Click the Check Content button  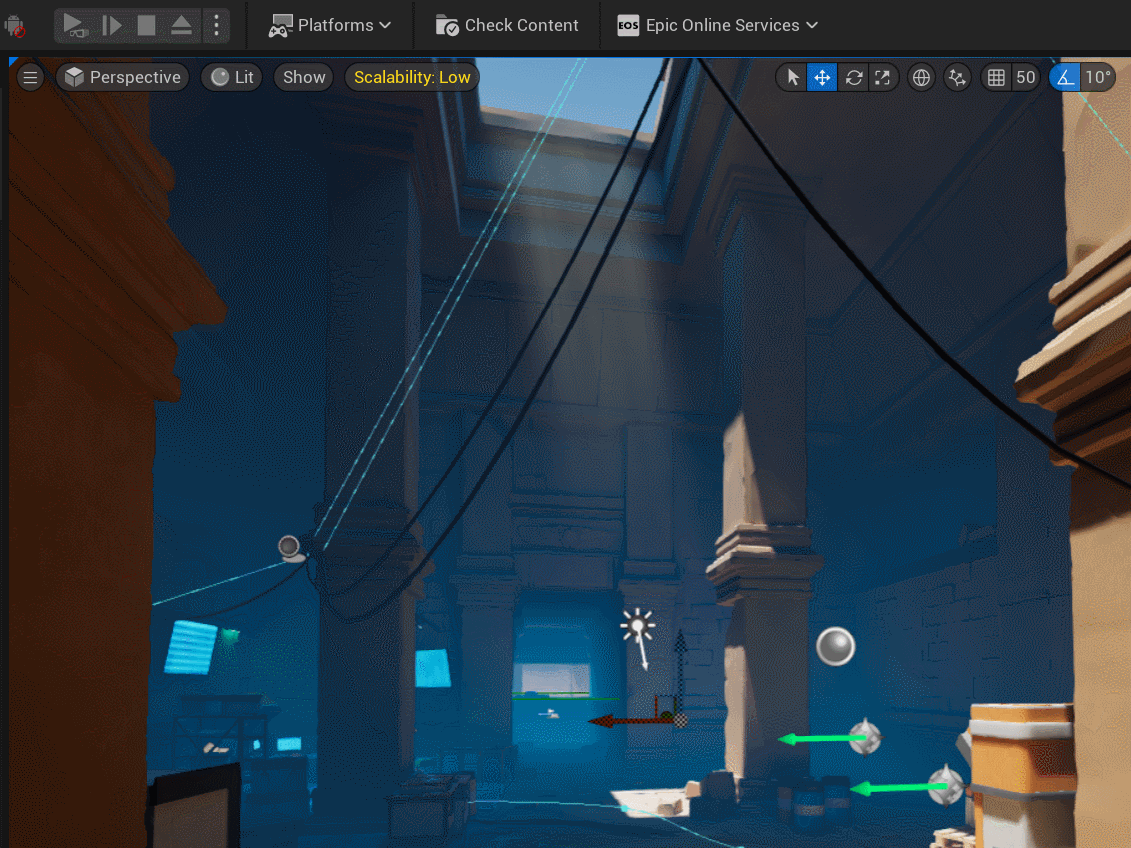508,25
